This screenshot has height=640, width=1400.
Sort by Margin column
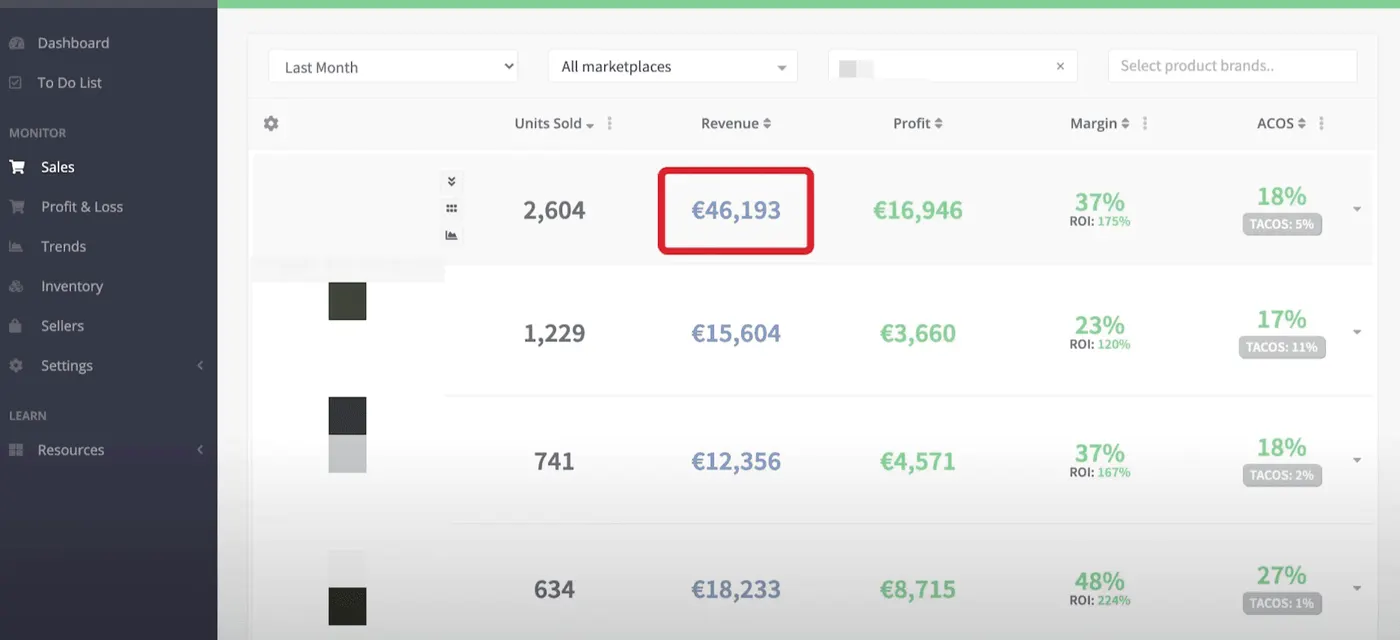click(x=1100, y=124)
